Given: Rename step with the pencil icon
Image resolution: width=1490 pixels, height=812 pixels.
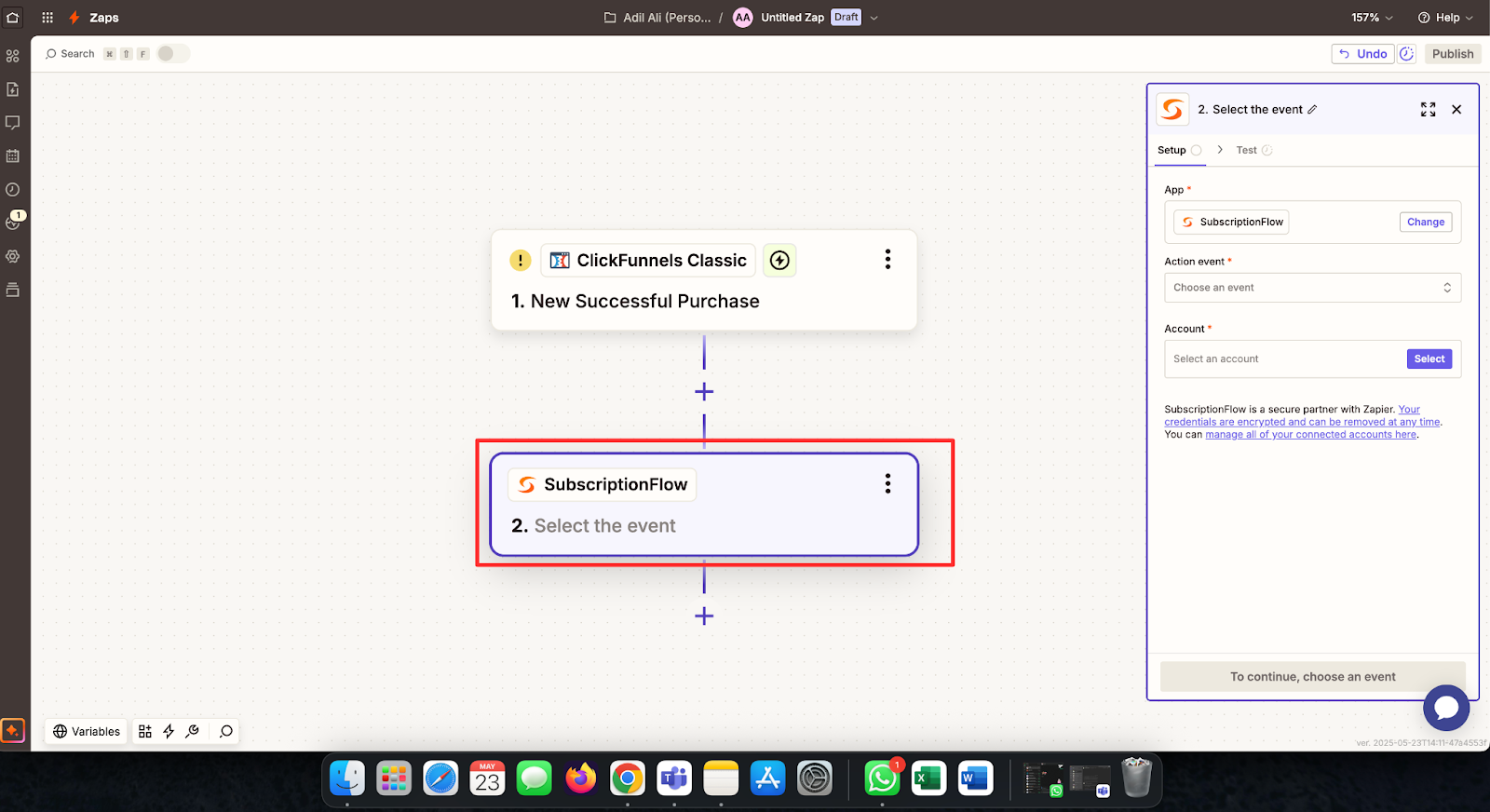Looking at the screenshot, I should (x=1312, y=109).
